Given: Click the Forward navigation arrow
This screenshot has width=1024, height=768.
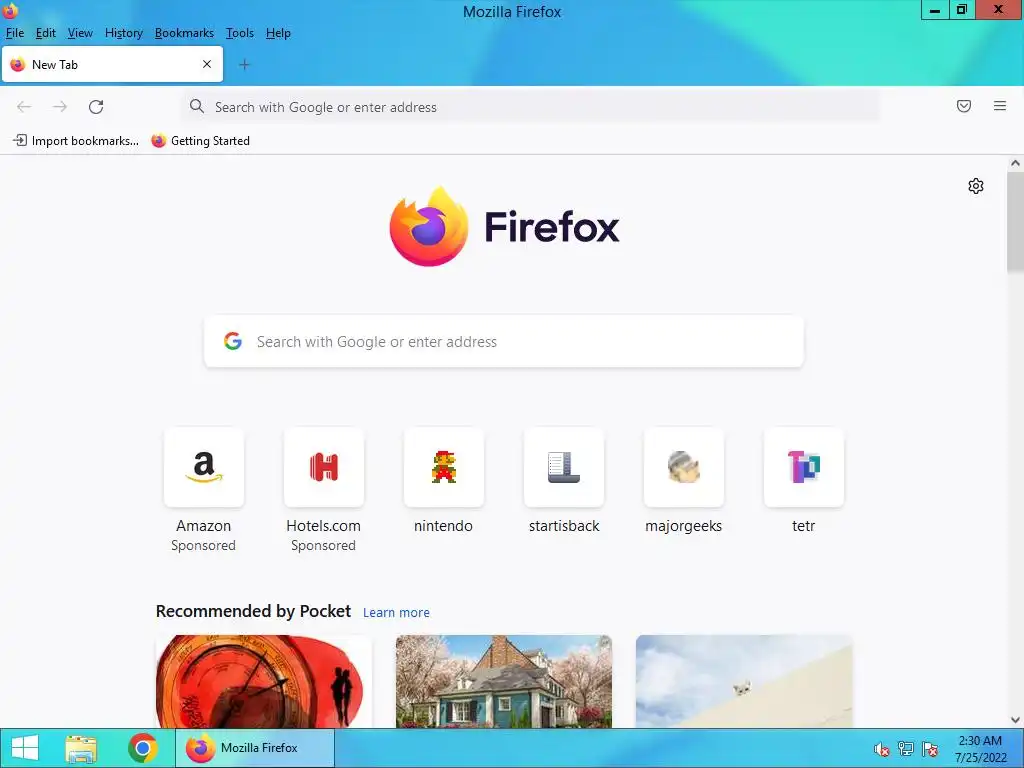Looking at the screenshot, I should point(59,106).
